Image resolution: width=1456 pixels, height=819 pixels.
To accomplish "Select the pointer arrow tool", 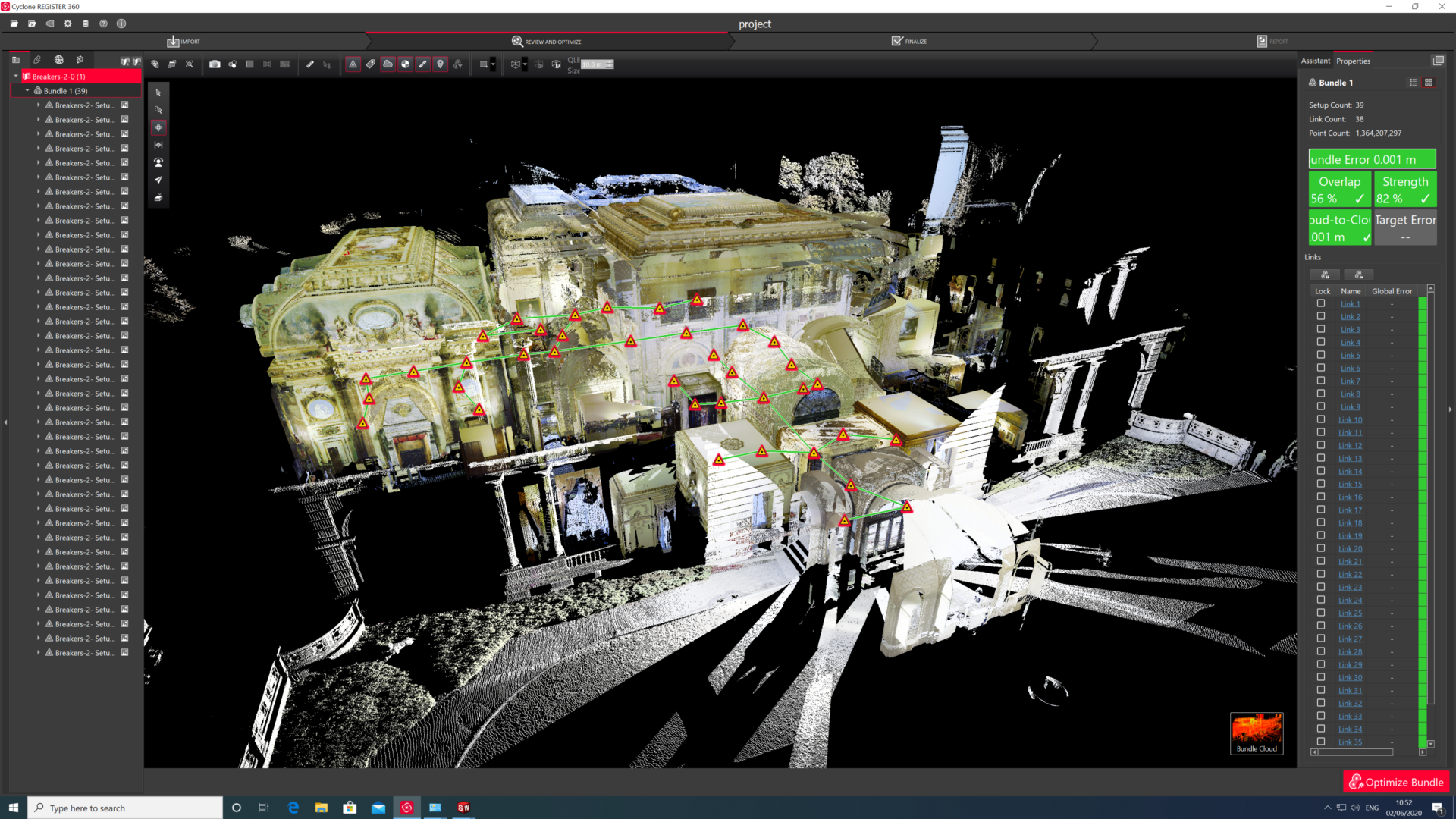I will click(x=158, y=93).
